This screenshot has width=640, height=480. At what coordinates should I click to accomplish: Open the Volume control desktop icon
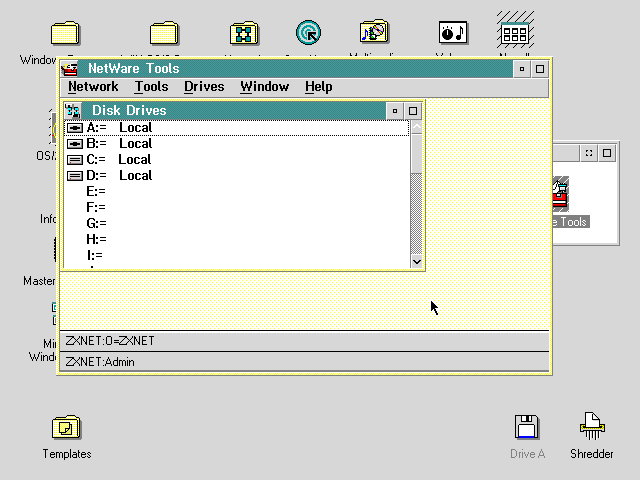click(x=453, y=32)
